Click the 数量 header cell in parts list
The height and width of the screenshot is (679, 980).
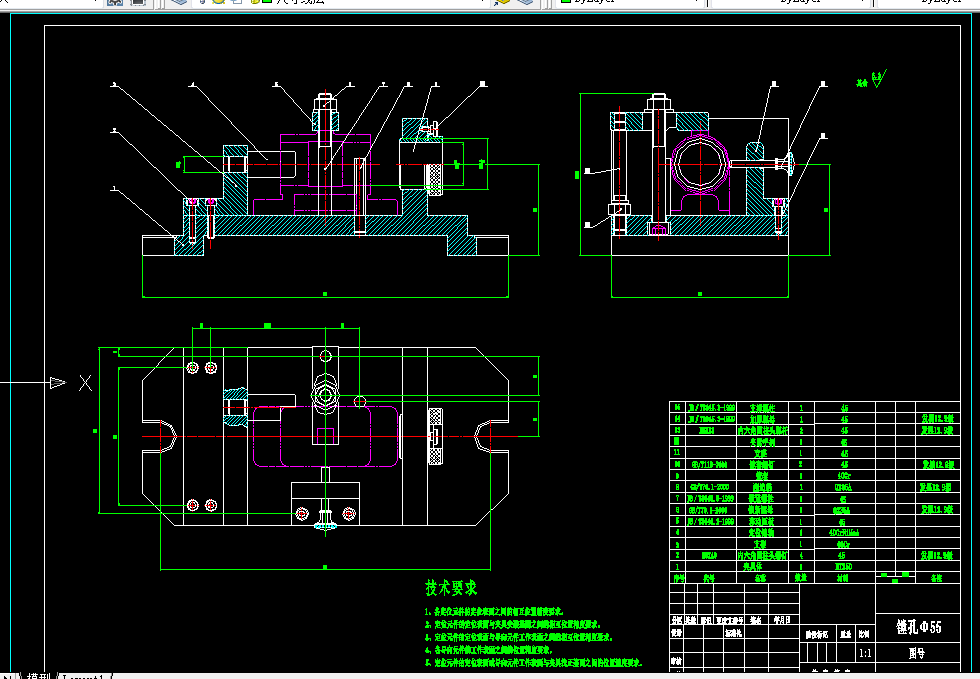[801, 578]
